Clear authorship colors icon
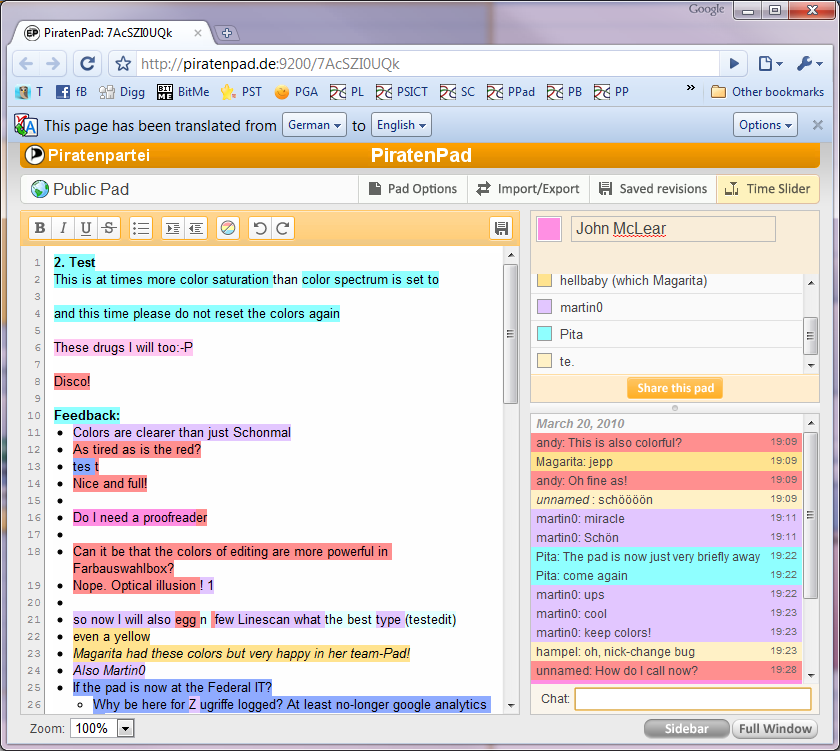This screenshot has height=751, width=840. (228, 228)
